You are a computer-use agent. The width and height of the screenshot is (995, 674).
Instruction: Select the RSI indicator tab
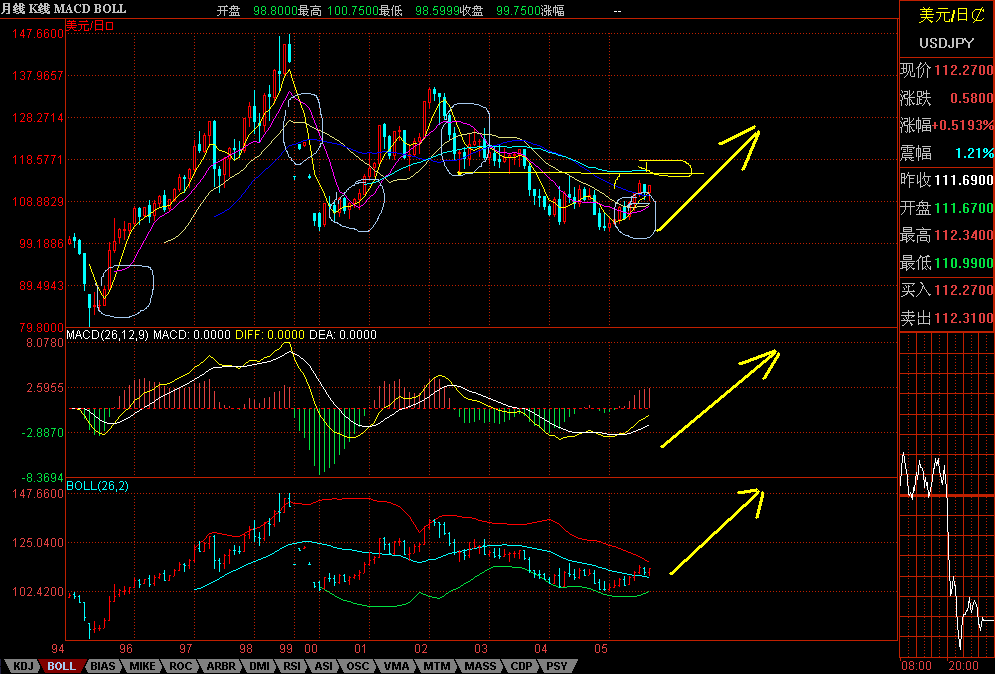[292, 666]
